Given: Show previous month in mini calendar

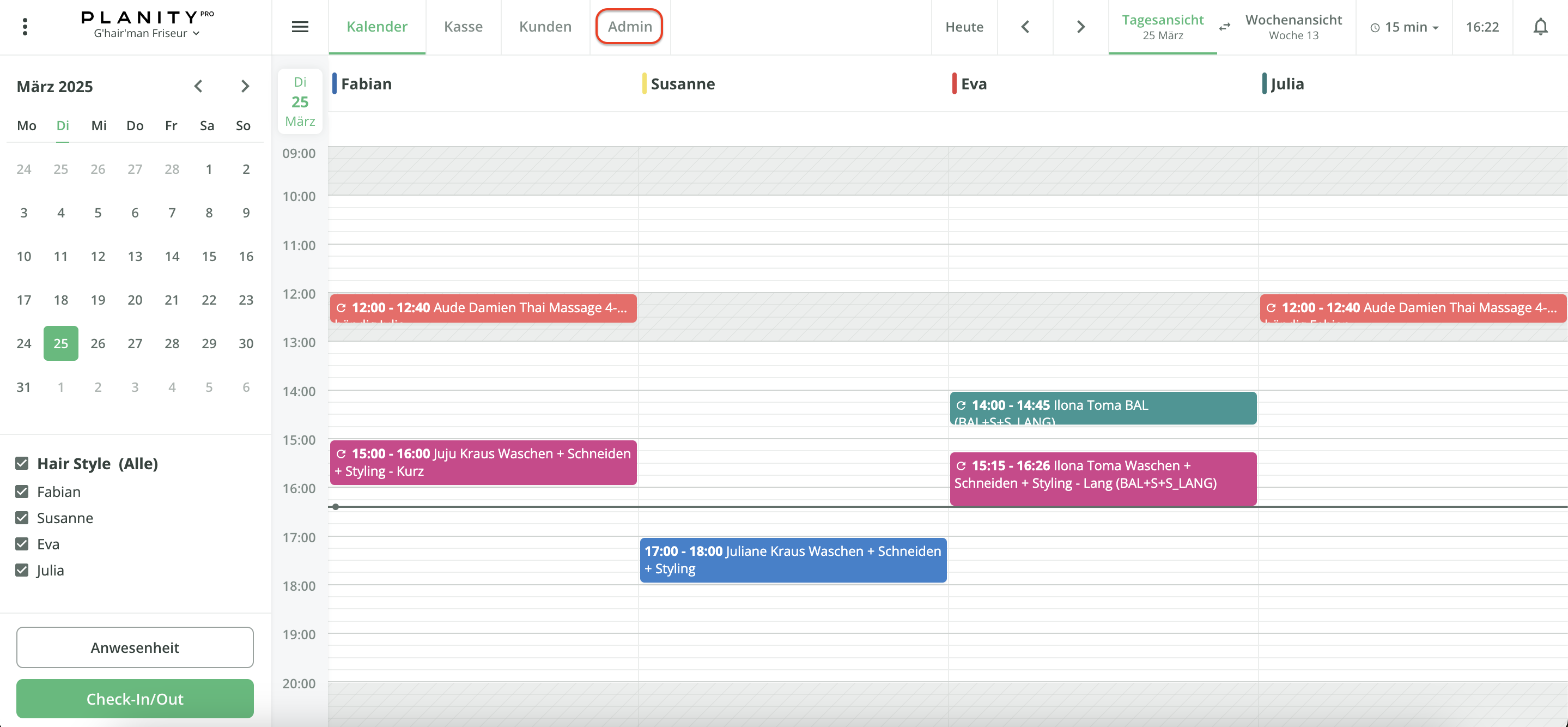Looking at the screenshot, I should click(x=198, y=87).
